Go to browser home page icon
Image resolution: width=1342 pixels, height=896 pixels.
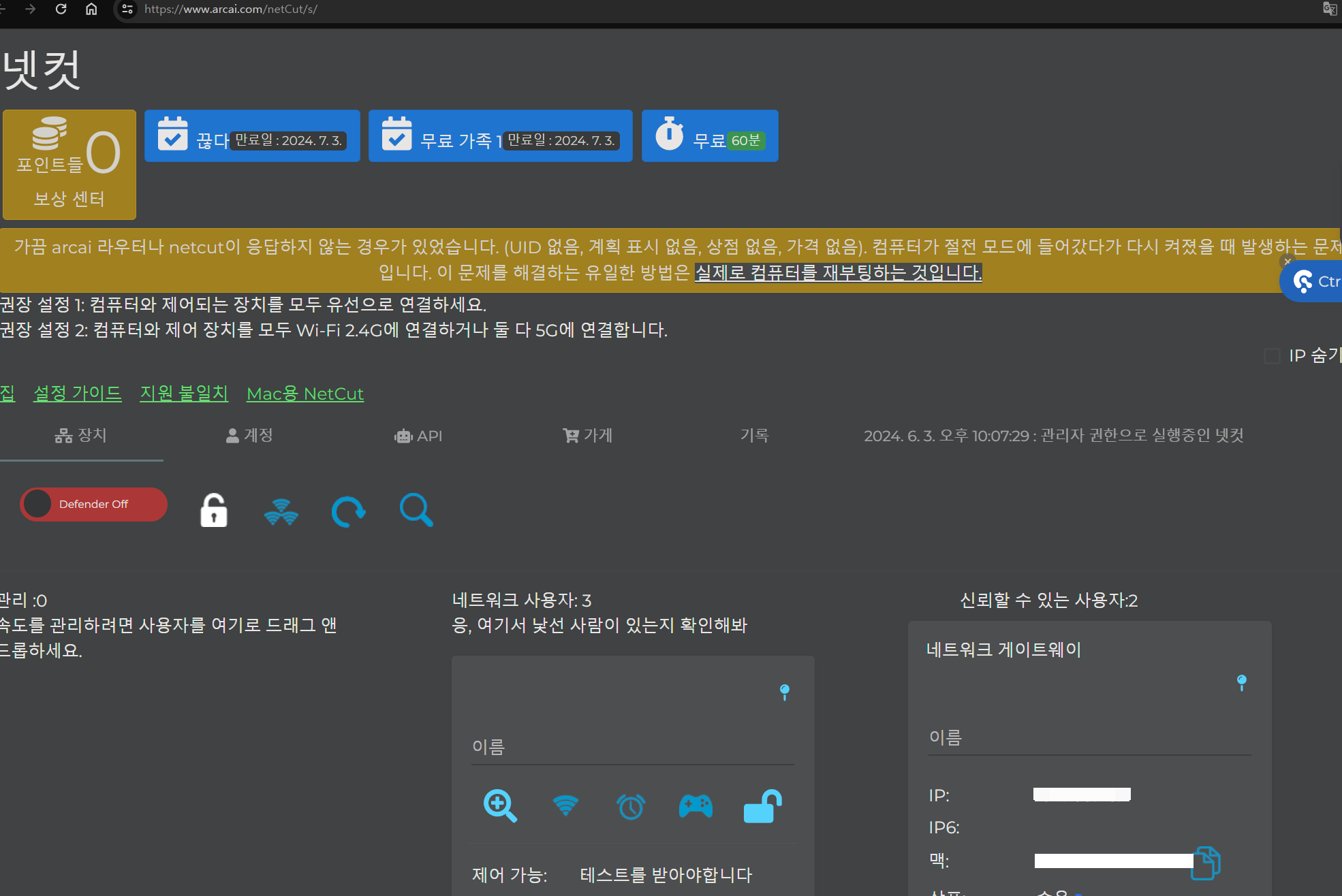click(91, 9)
